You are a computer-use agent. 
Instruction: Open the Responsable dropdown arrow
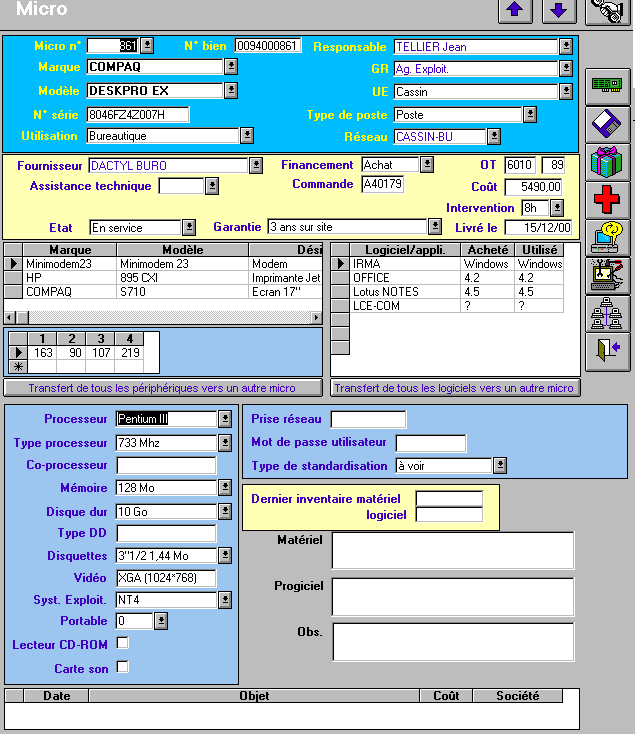(566, 46)
